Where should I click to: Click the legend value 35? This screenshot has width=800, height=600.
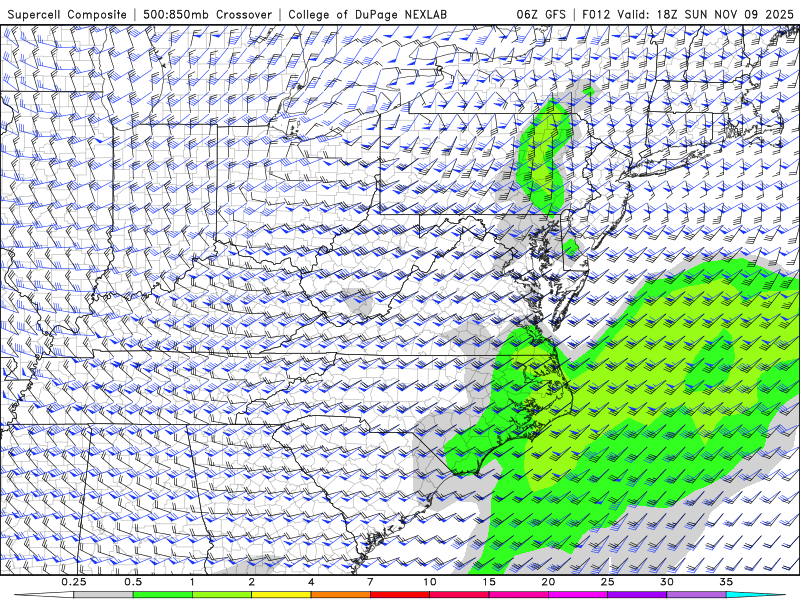point(726,582)
